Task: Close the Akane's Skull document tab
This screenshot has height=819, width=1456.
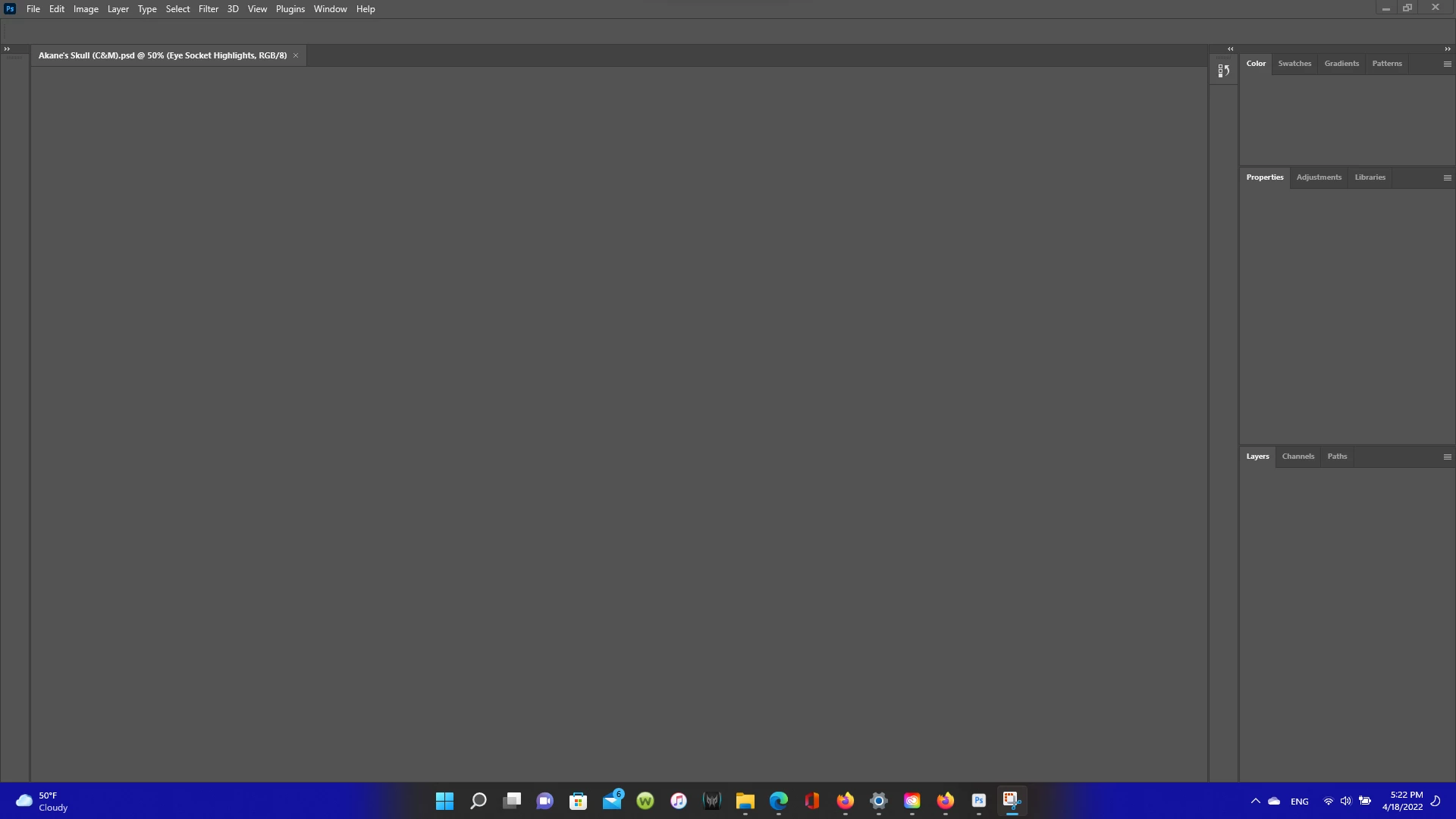Action: (296, 55)
